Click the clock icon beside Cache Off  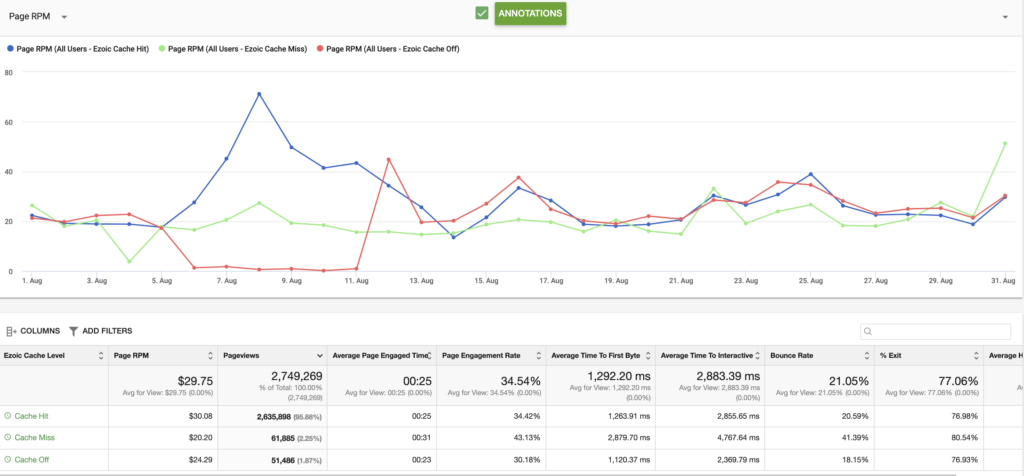8,460
